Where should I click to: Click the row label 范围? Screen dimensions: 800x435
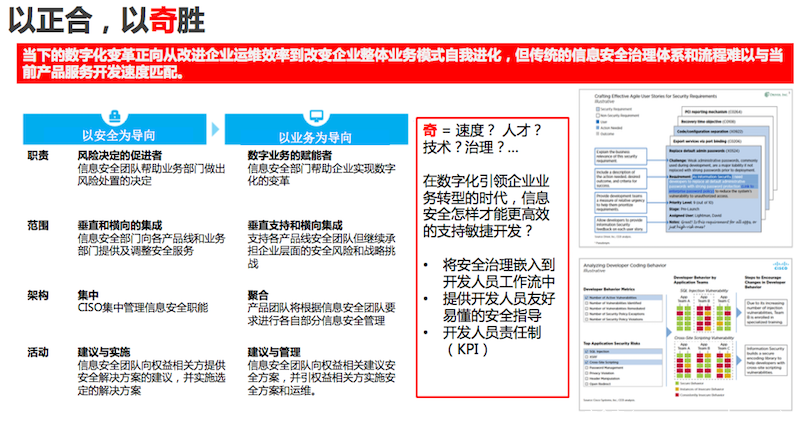coord(38,225)
